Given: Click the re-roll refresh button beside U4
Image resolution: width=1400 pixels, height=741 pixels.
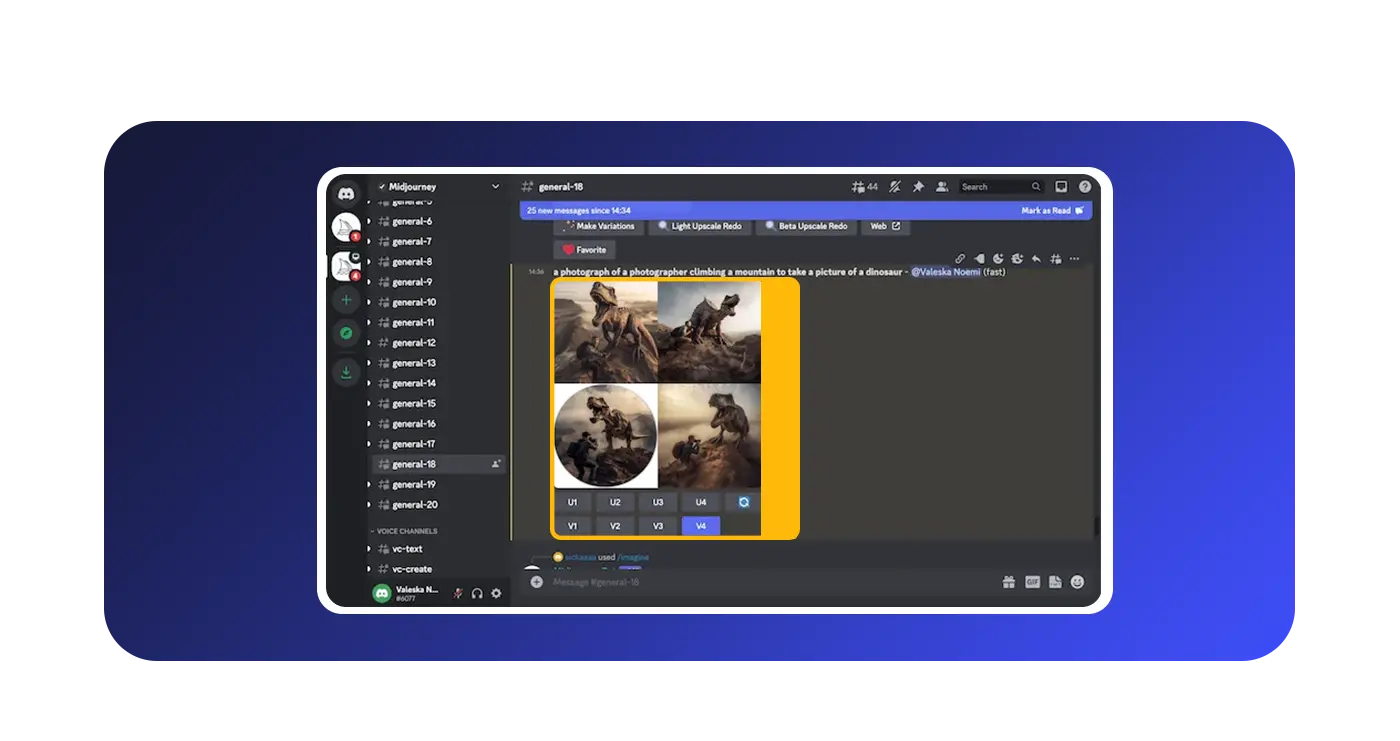Looking at the screenshot, I should point(743,502).
